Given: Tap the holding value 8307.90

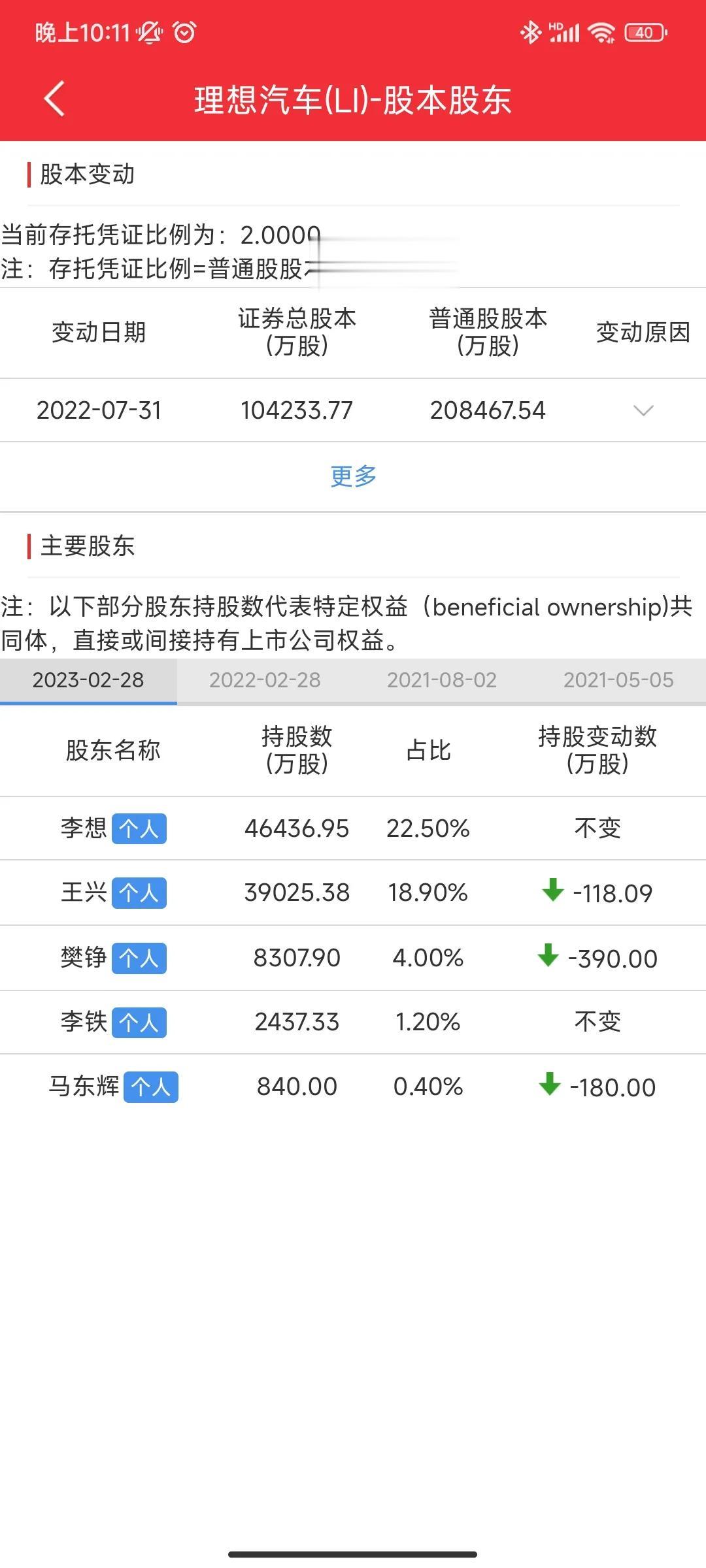Looking at the screenshot, I should pos(297,958).
